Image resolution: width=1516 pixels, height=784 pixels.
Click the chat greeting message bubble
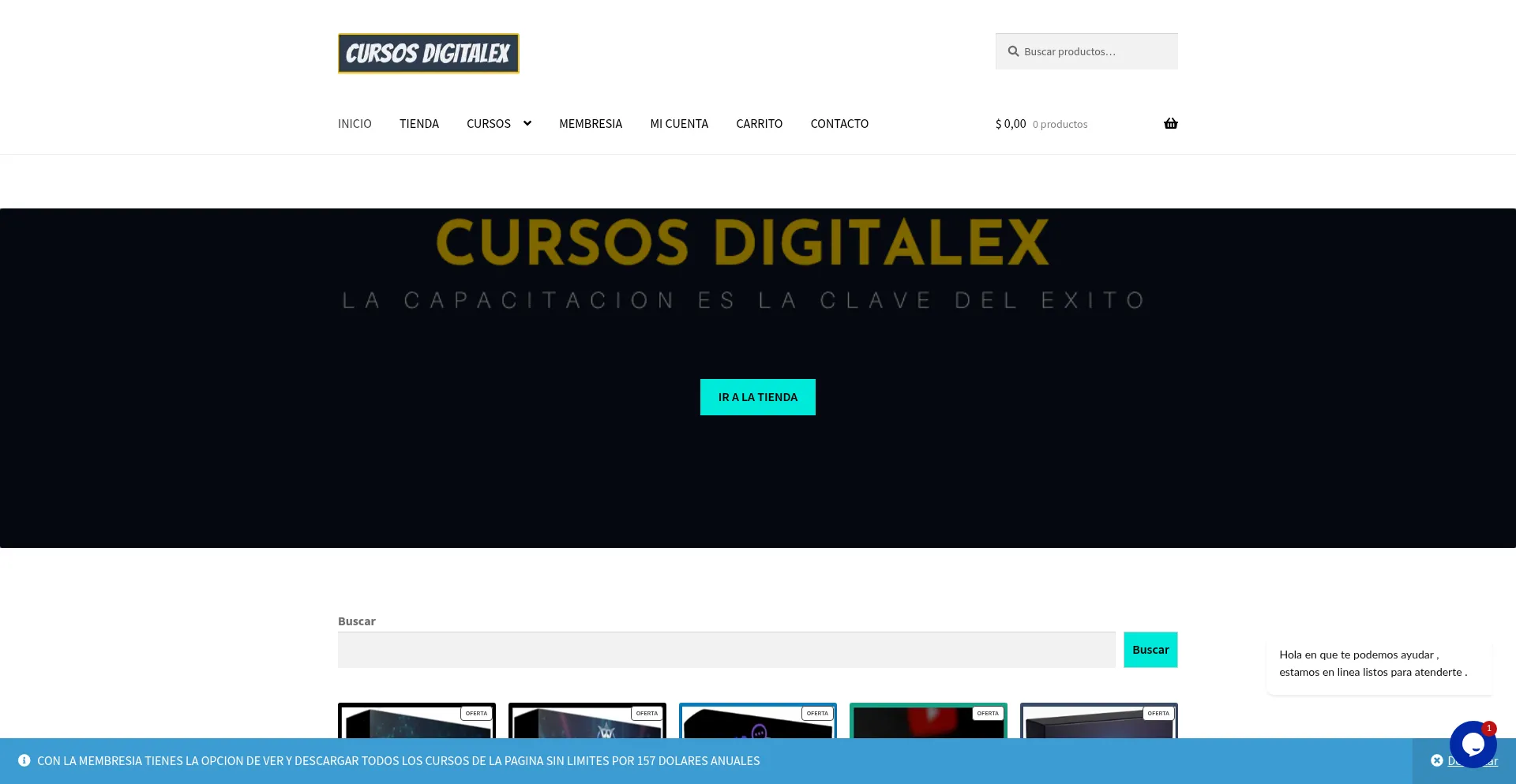(x=1379, y=663)
